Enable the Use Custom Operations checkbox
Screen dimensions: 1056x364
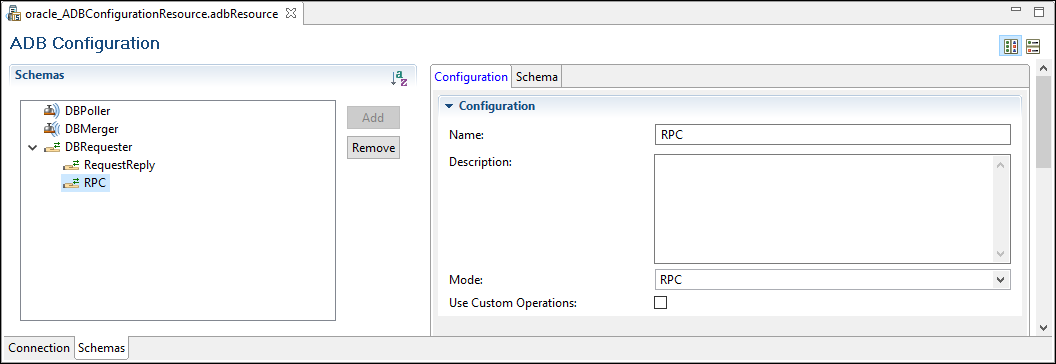coord(661,303)
